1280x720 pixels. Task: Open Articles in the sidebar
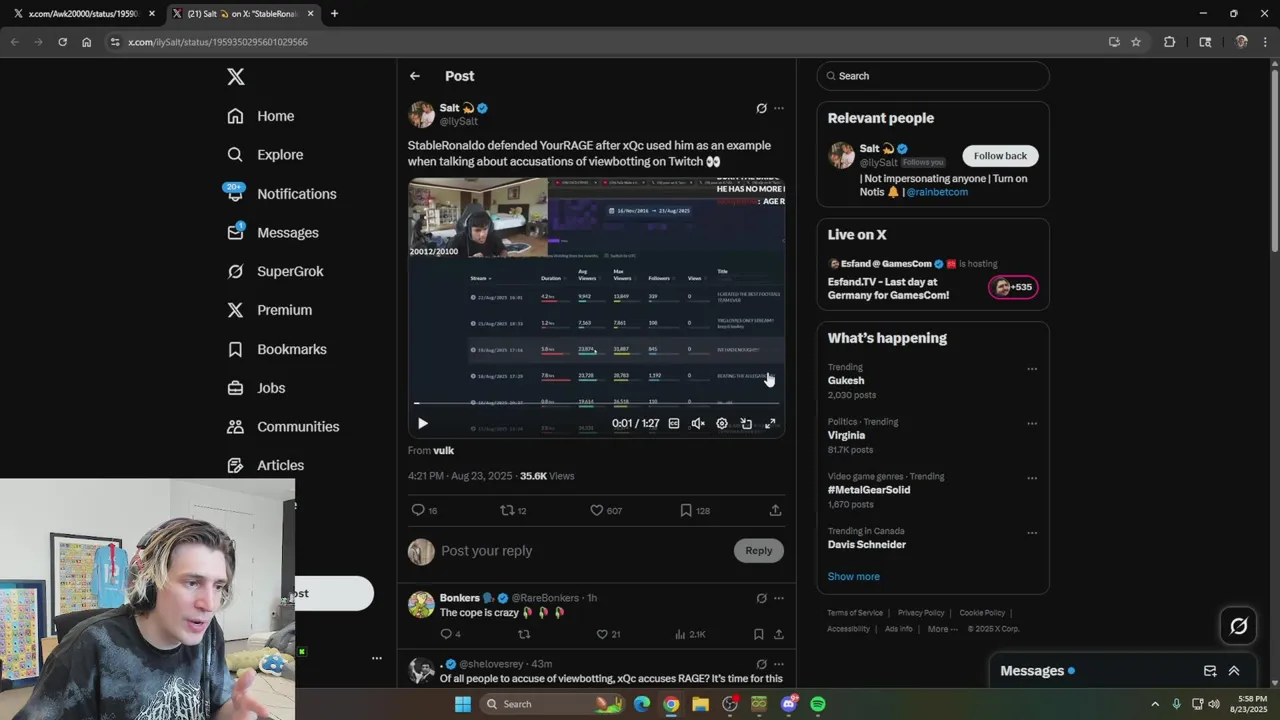pyautogui.click(x=266, y=465)
